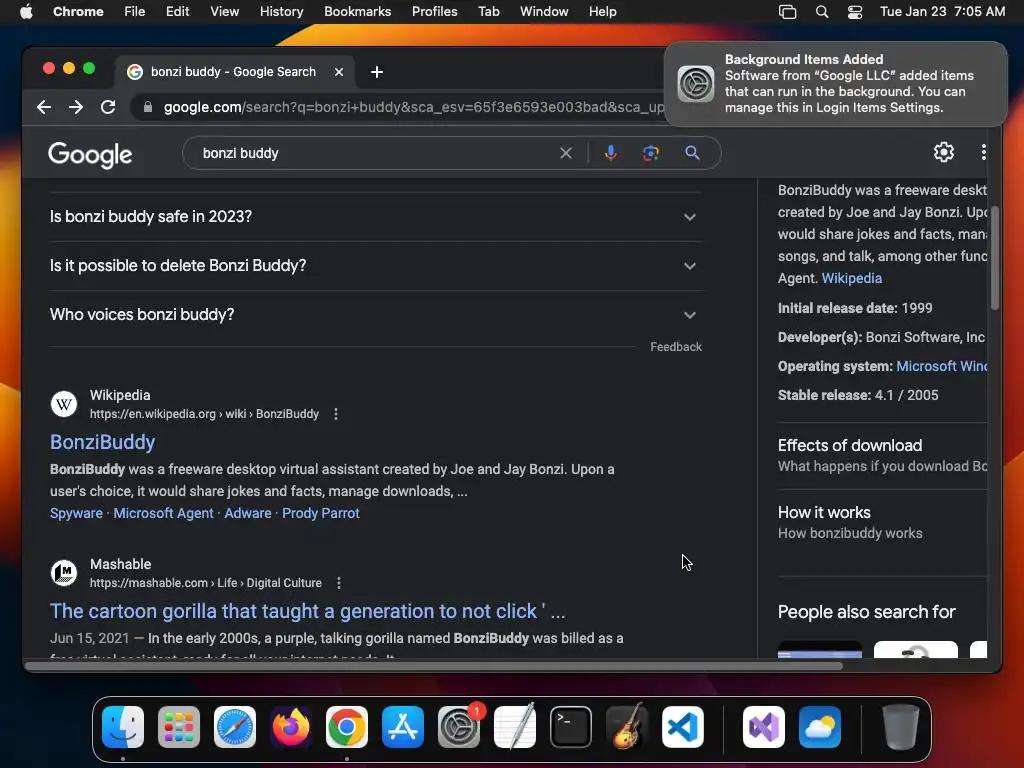The height and width of the screenshot is (768, 1024).
Task: Open TextEdit from the Dock
Action: (x=515, y=727)
